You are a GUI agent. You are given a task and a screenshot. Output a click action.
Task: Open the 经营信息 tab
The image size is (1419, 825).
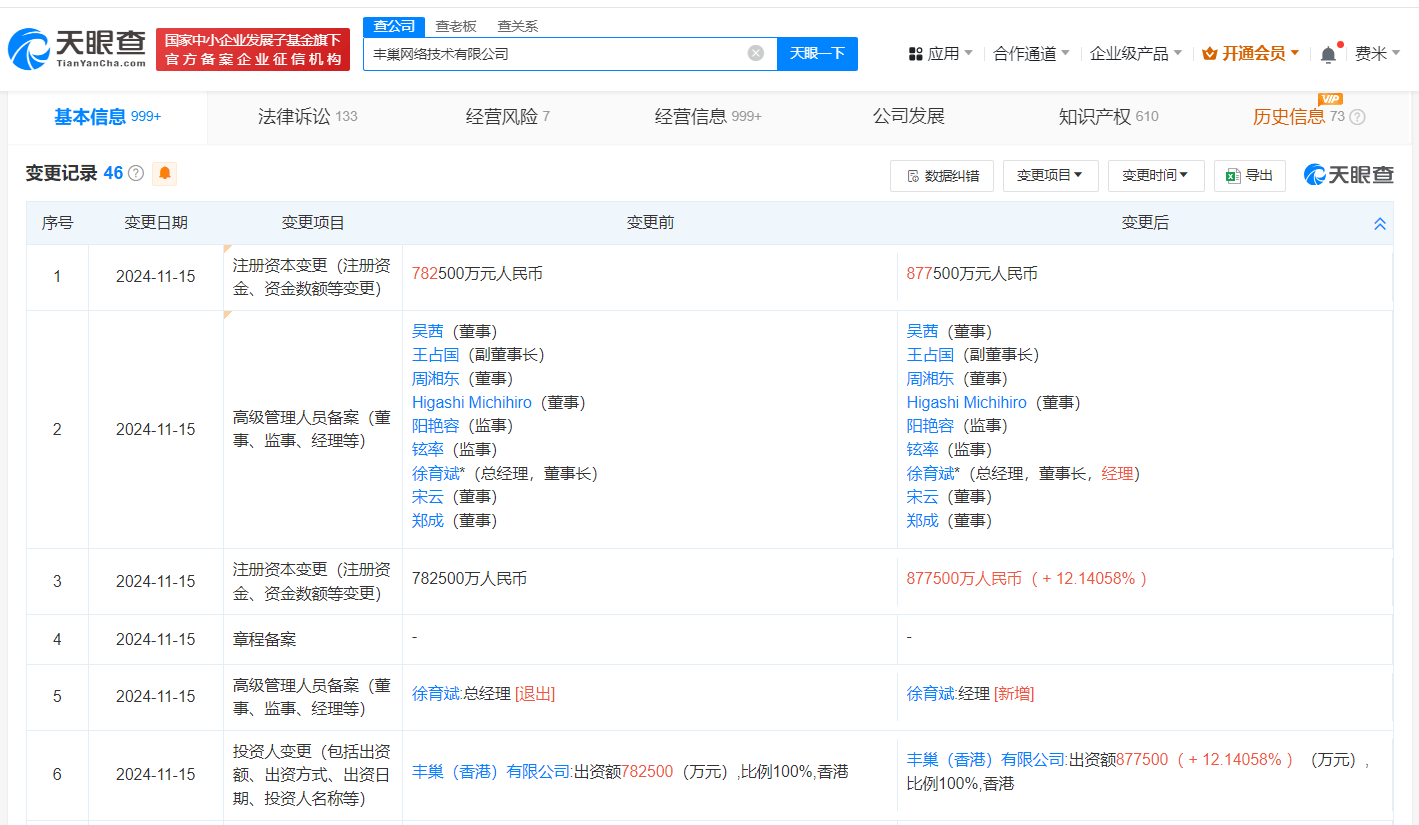(708, 117)
